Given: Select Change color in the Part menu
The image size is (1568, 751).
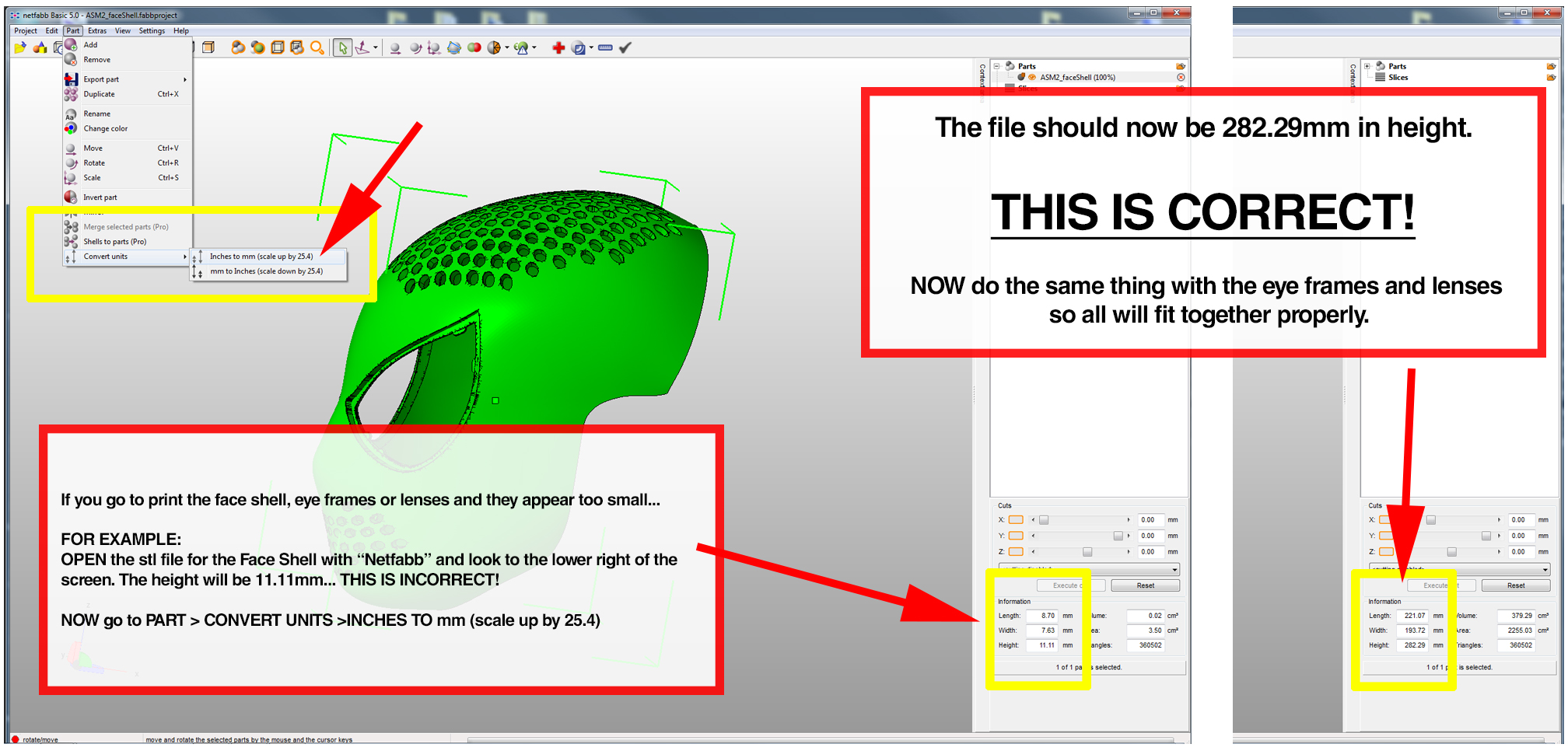Looking at the screenshot, I should (128, 129).
